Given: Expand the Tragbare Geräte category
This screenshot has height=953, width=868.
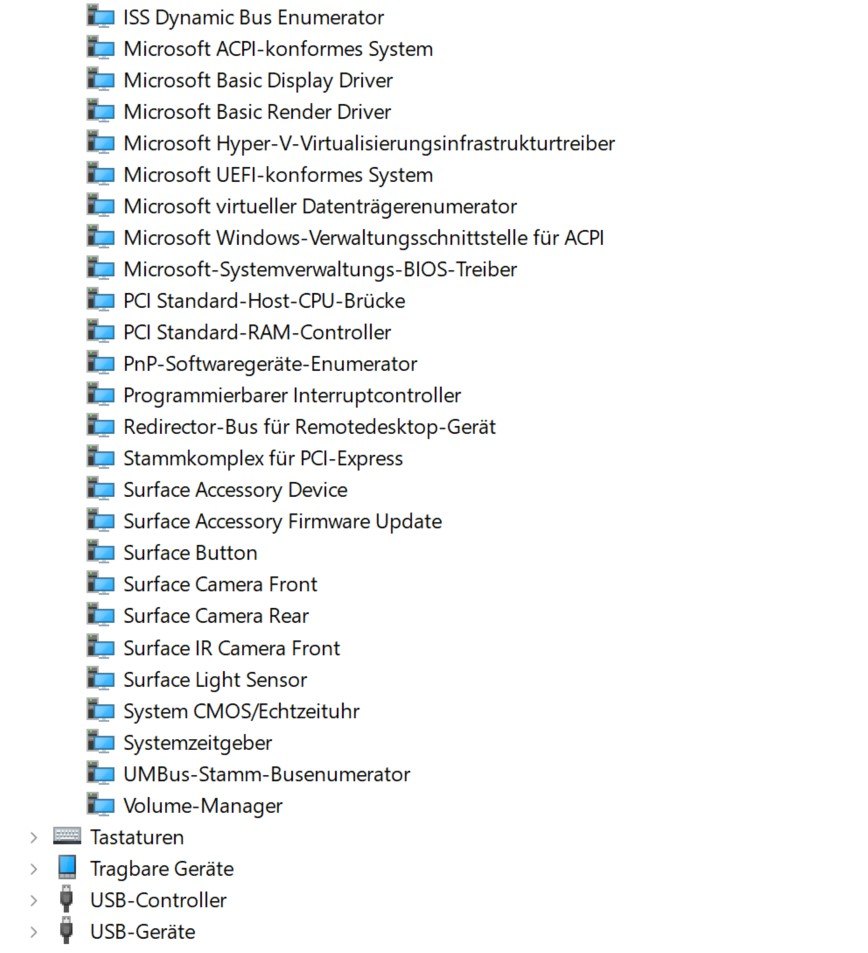Looking at the screenshot, I should (x=34, y=869).
